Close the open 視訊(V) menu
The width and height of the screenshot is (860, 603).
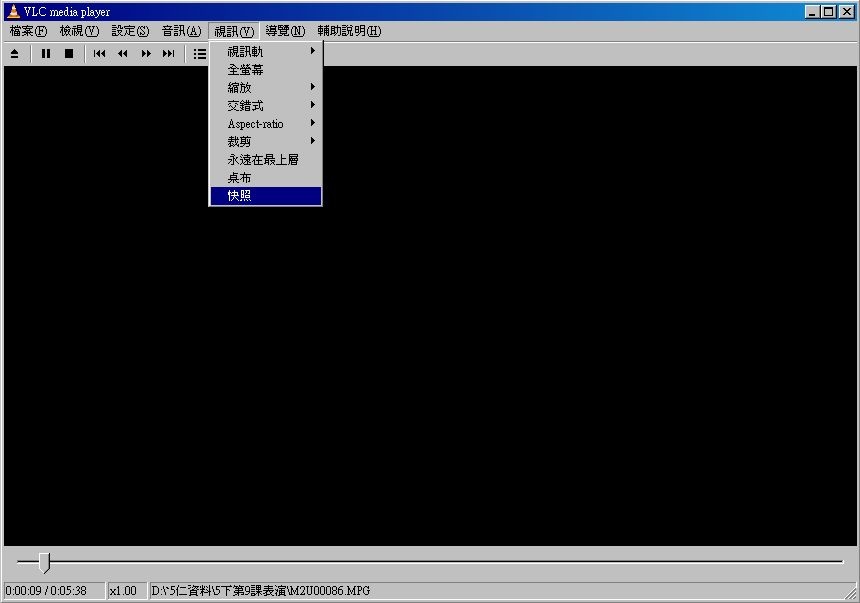pos(234,31)
